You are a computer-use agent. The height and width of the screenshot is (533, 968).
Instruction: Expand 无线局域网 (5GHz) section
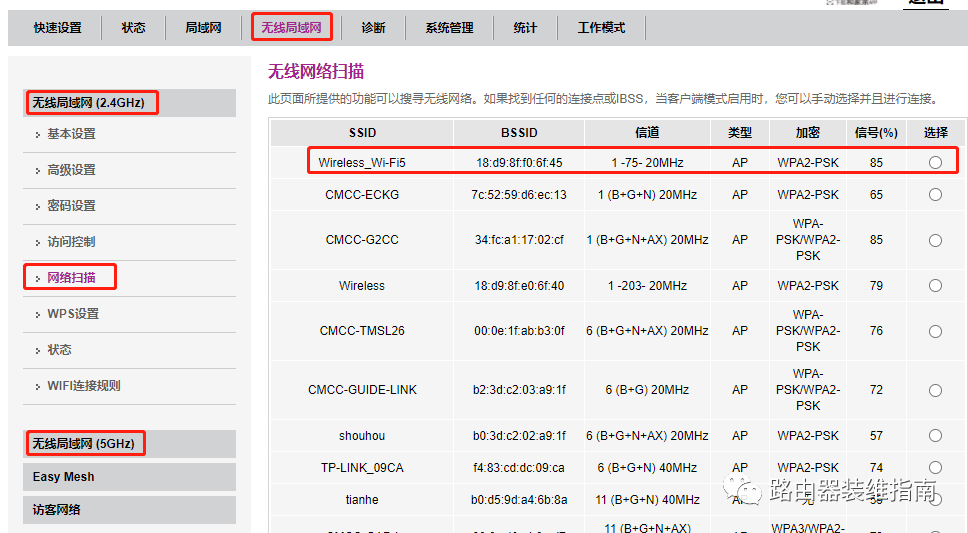[x=130, y=443]
